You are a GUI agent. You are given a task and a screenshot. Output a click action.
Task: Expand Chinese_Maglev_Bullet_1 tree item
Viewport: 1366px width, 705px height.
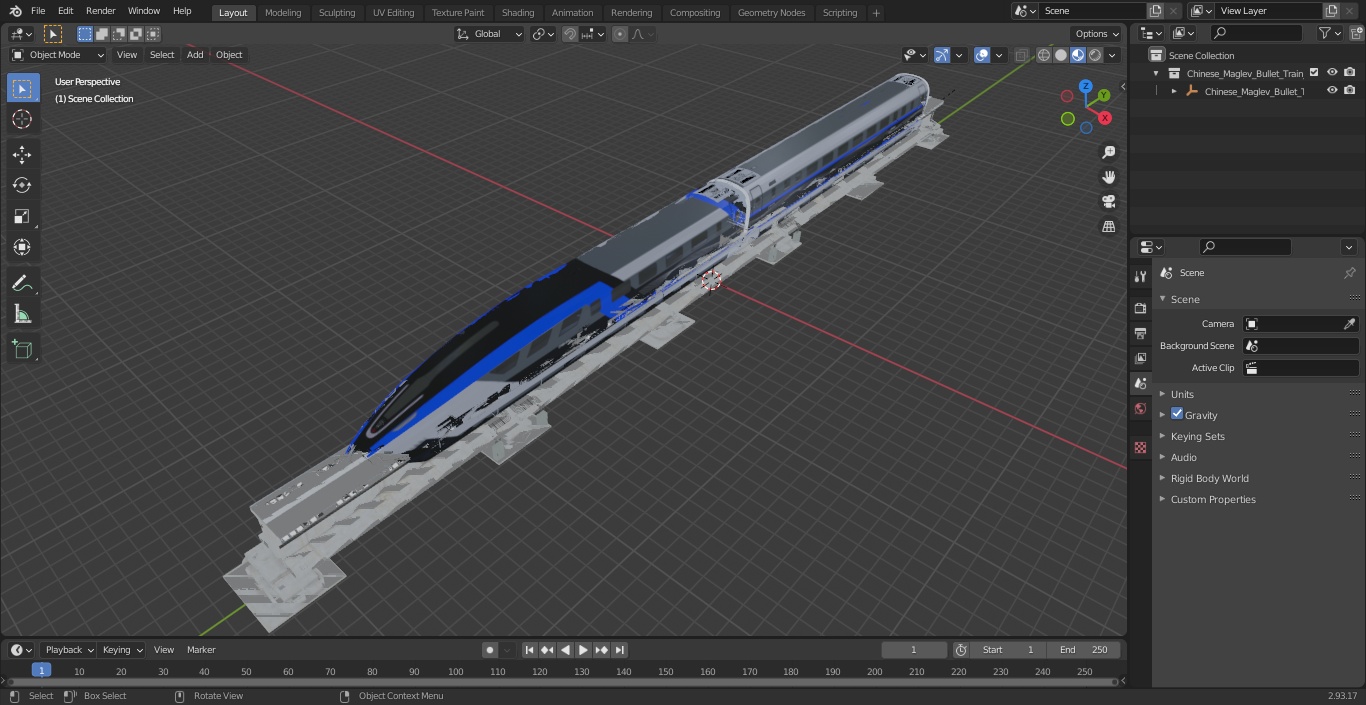point(1174,91)
